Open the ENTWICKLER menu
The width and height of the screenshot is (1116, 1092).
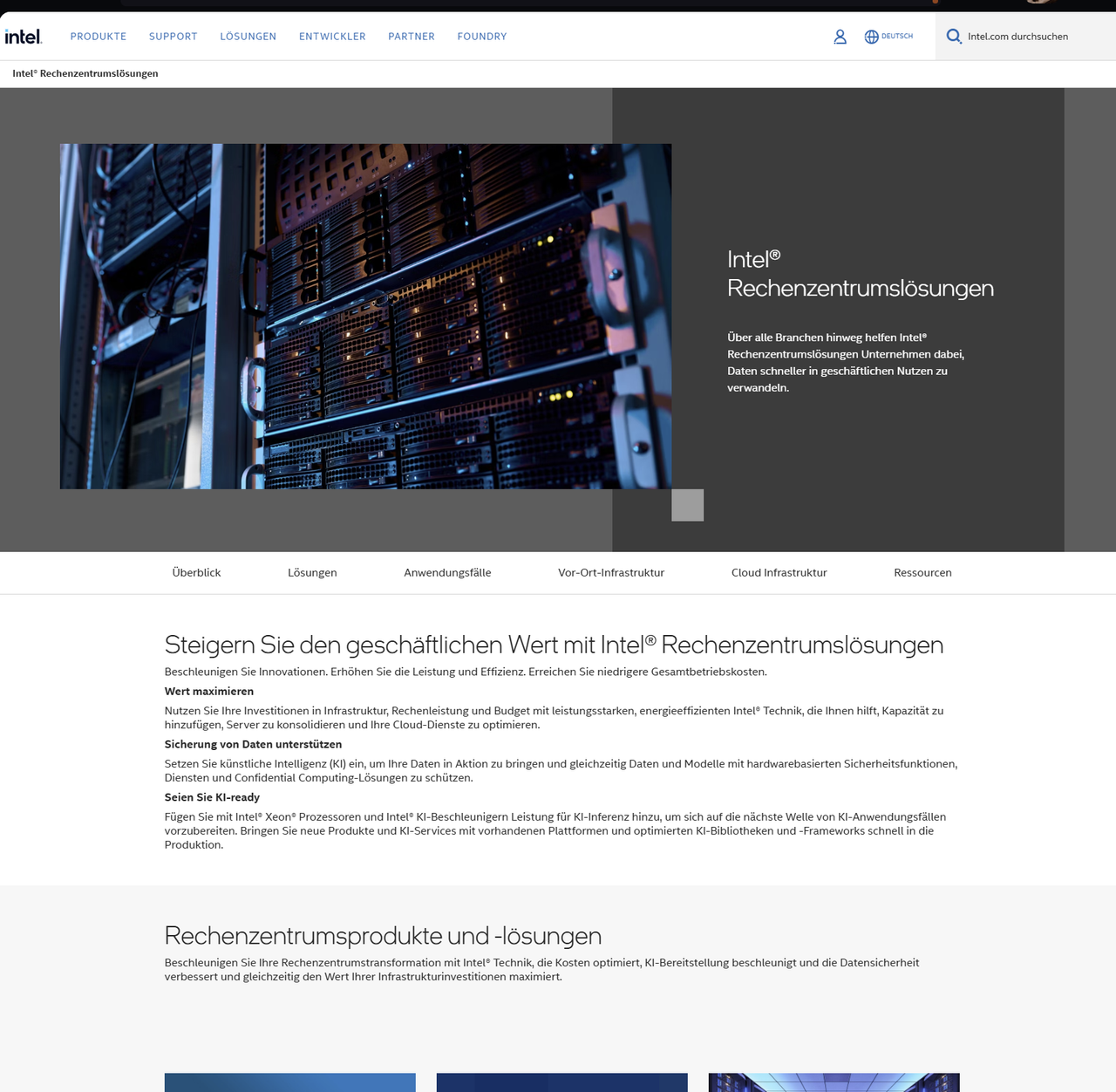(x=332, y=37)
